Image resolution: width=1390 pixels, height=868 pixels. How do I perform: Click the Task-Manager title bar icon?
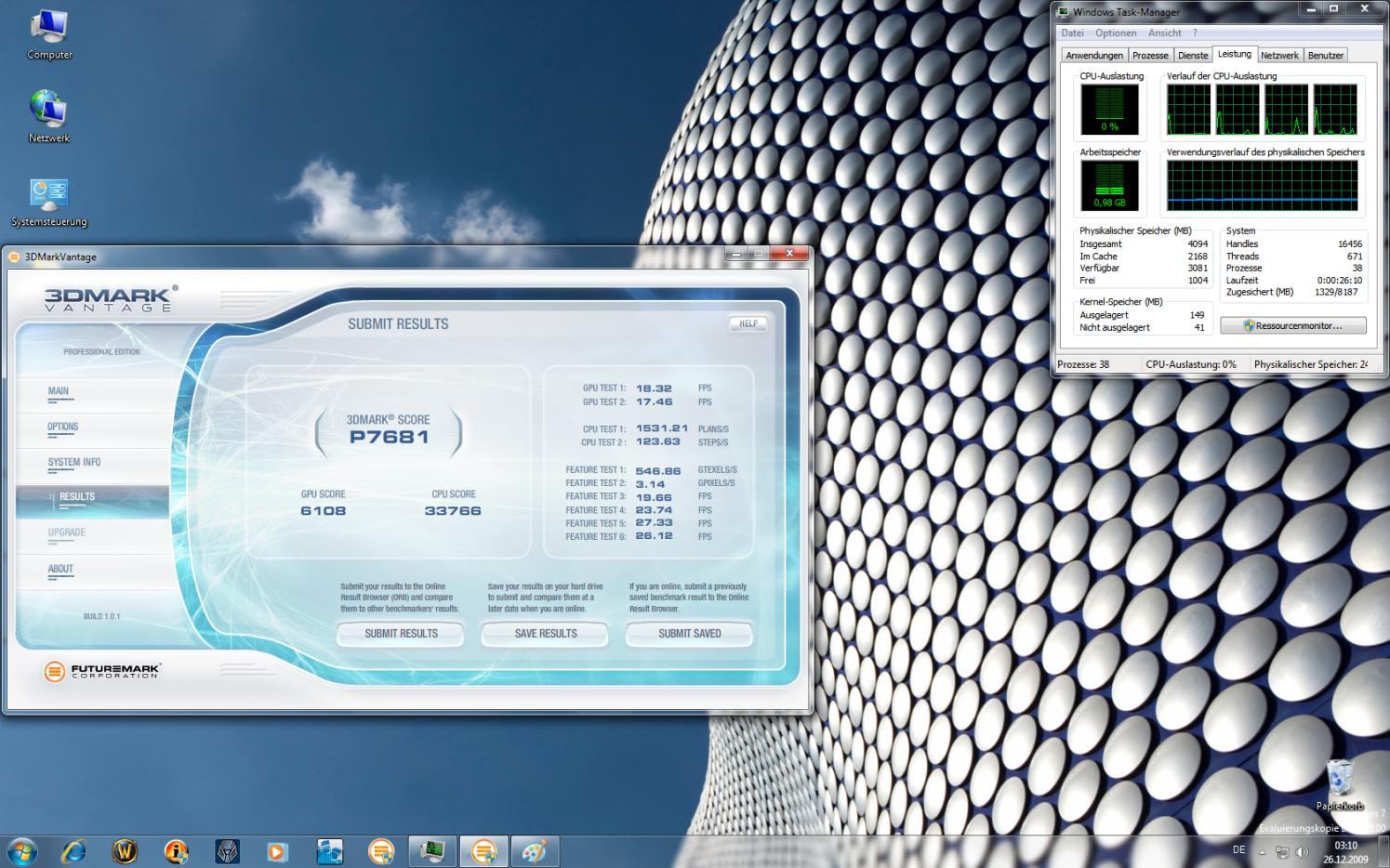[1064, 12]
